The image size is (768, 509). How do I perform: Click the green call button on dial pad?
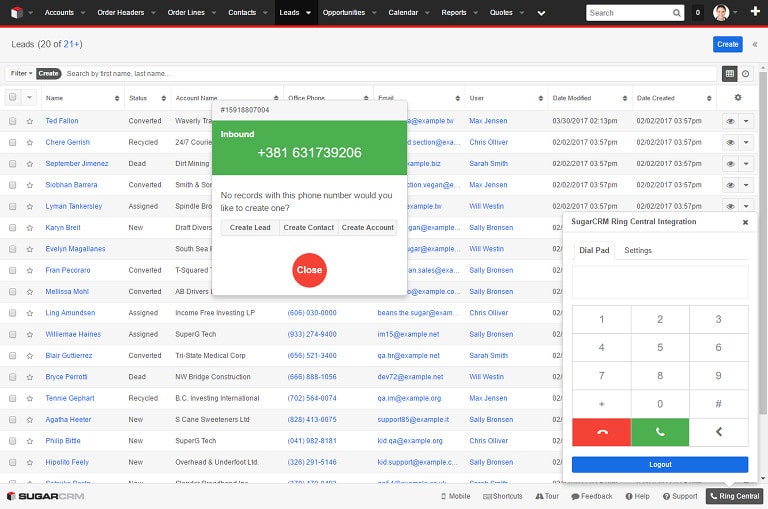click(x=660, y=432)
